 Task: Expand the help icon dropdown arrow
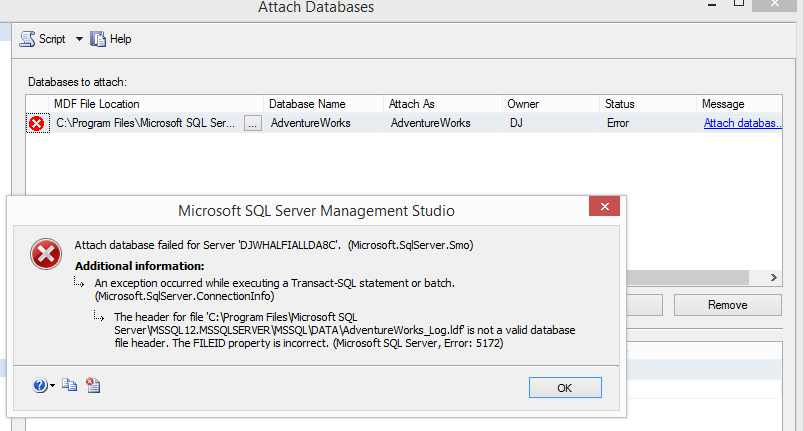(52, 386)
